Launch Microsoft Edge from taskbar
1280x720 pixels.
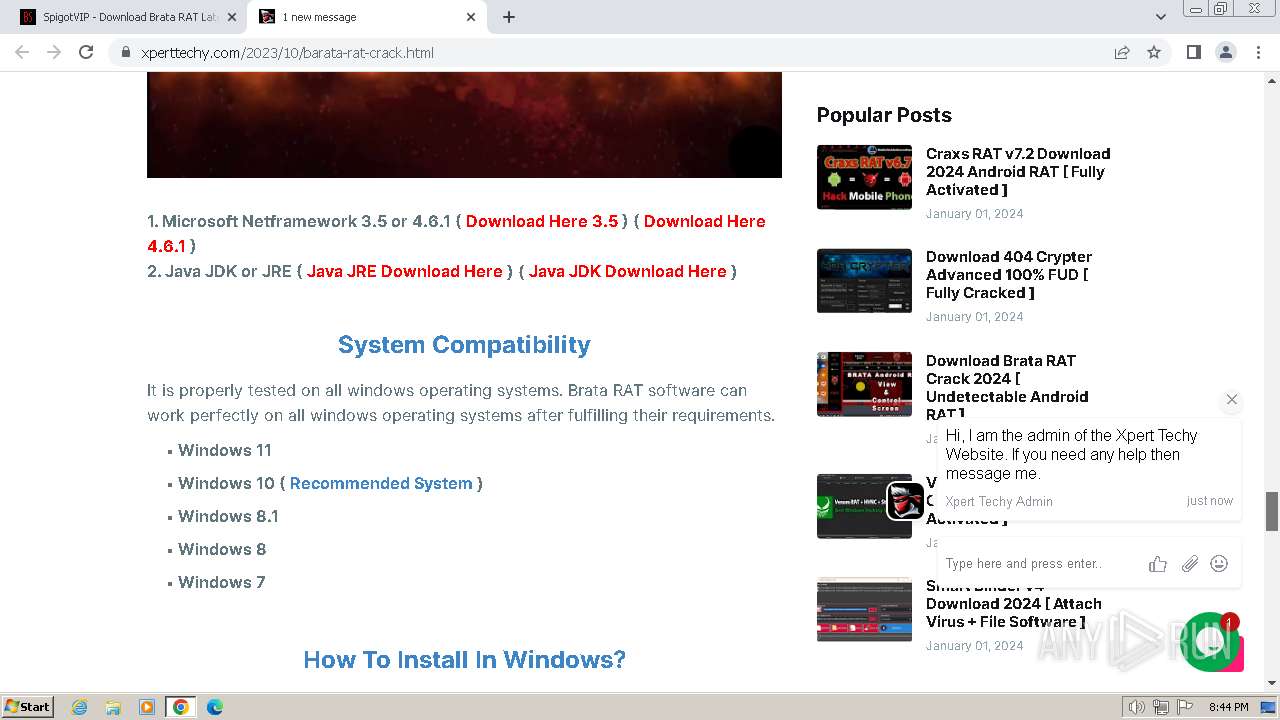point(215,707)
